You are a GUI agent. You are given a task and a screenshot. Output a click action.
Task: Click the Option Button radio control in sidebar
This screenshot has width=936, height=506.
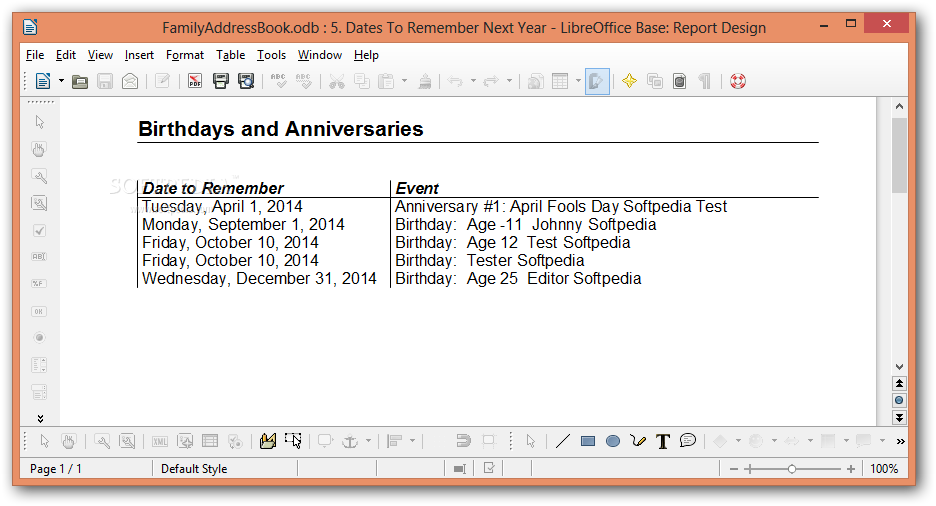pyautogui.click(x=39, y=338)
